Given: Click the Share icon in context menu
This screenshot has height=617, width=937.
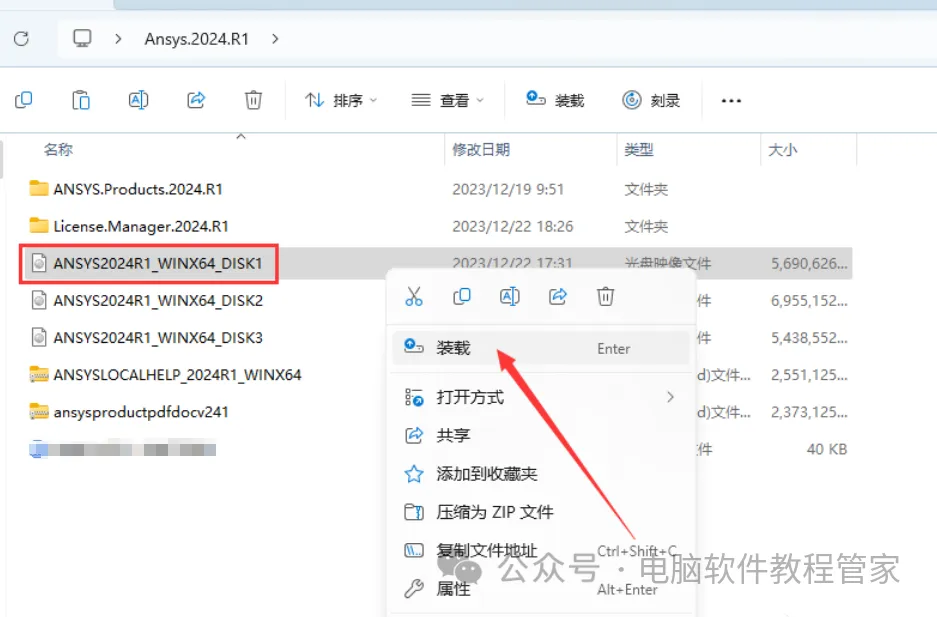Looking at the screenshot, I should point(558,296).
